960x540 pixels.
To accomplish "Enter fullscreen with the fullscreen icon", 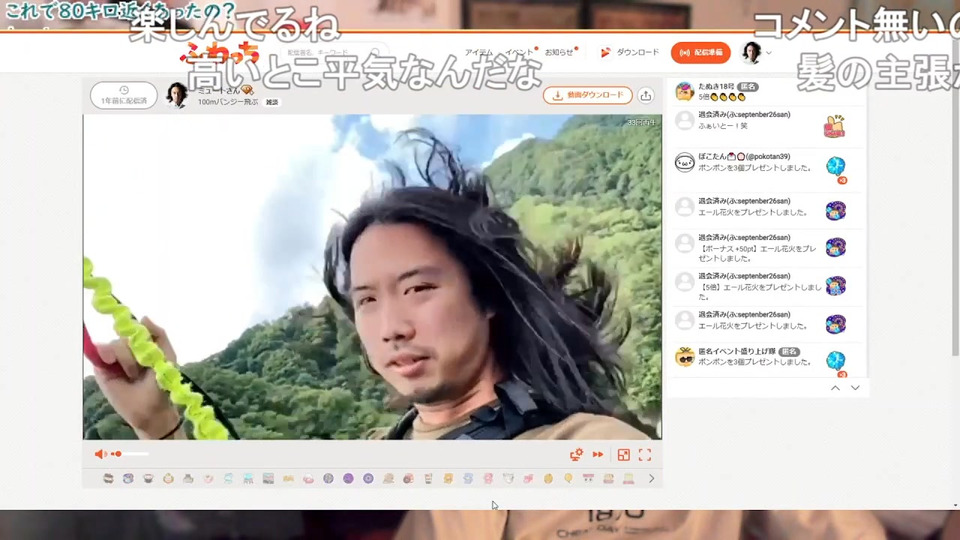I will (645, 454).
